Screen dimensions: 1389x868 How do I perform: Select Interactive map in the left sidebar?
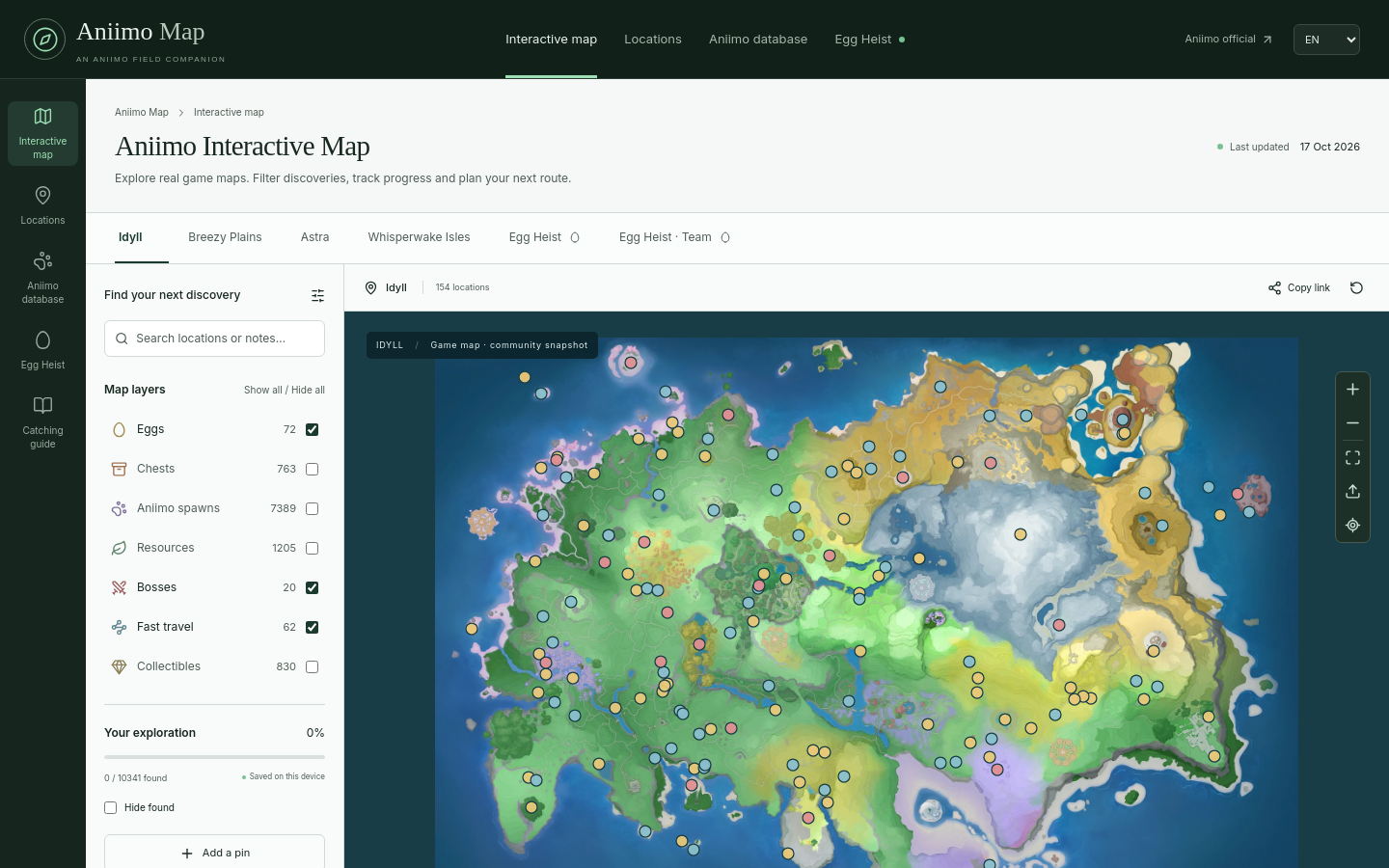[42, 133]
